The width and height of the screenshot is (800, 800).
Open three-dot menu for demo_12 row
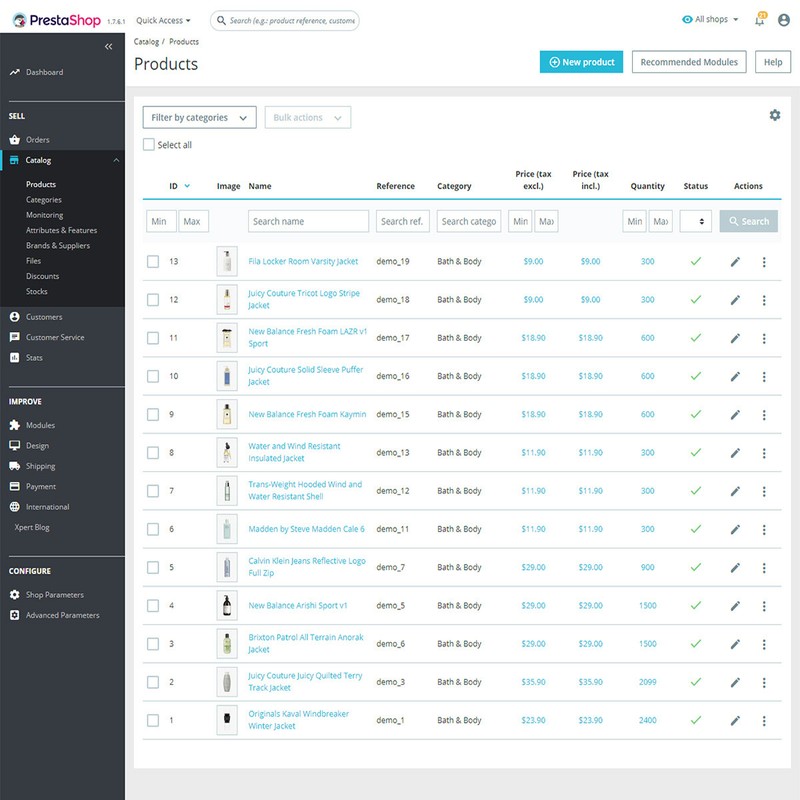[x=764, y=491]
